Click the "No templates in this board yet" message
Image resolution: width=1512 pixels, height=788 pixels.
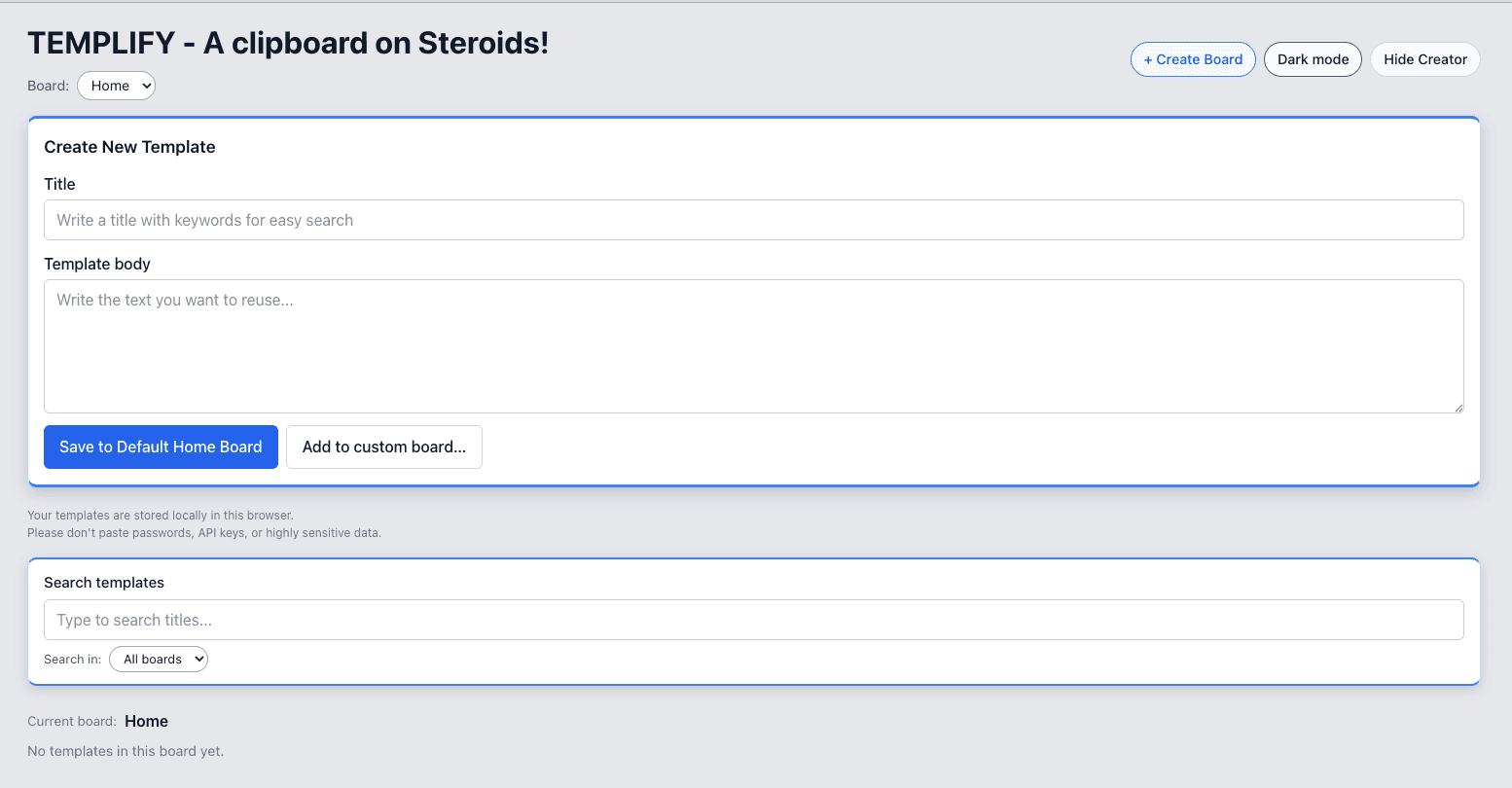click(x=126, y=751)
